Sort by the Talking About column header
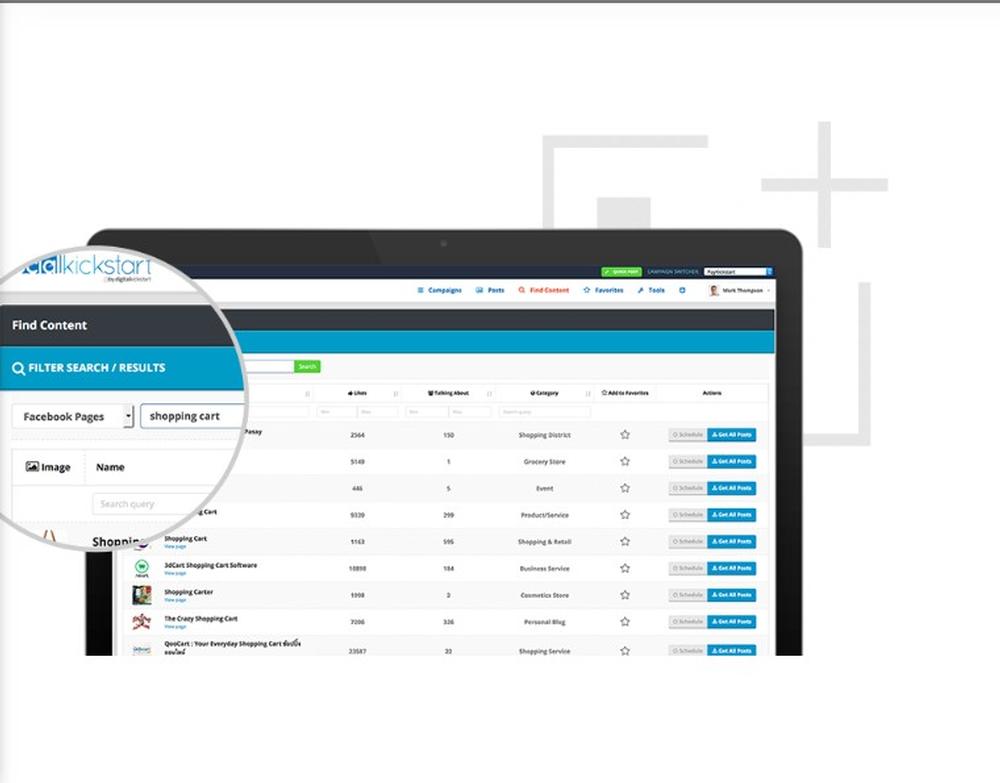This screenshot has height=783, width=1000. (x=448, y=393)
